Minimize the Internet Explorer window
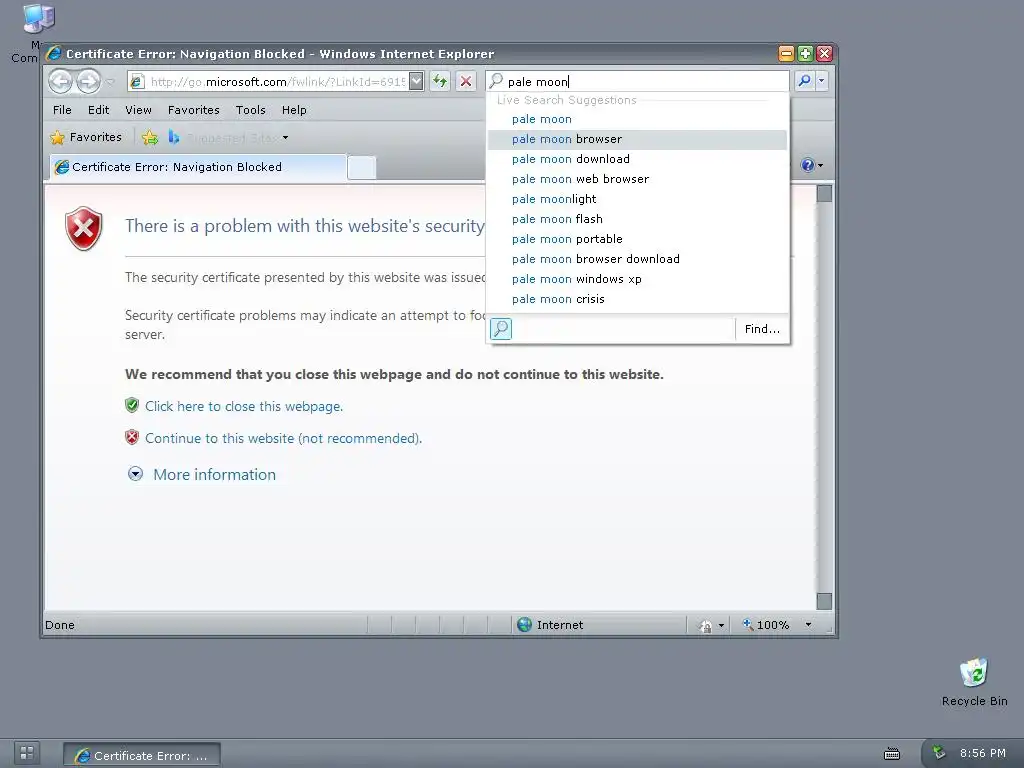 pos(786,54)
